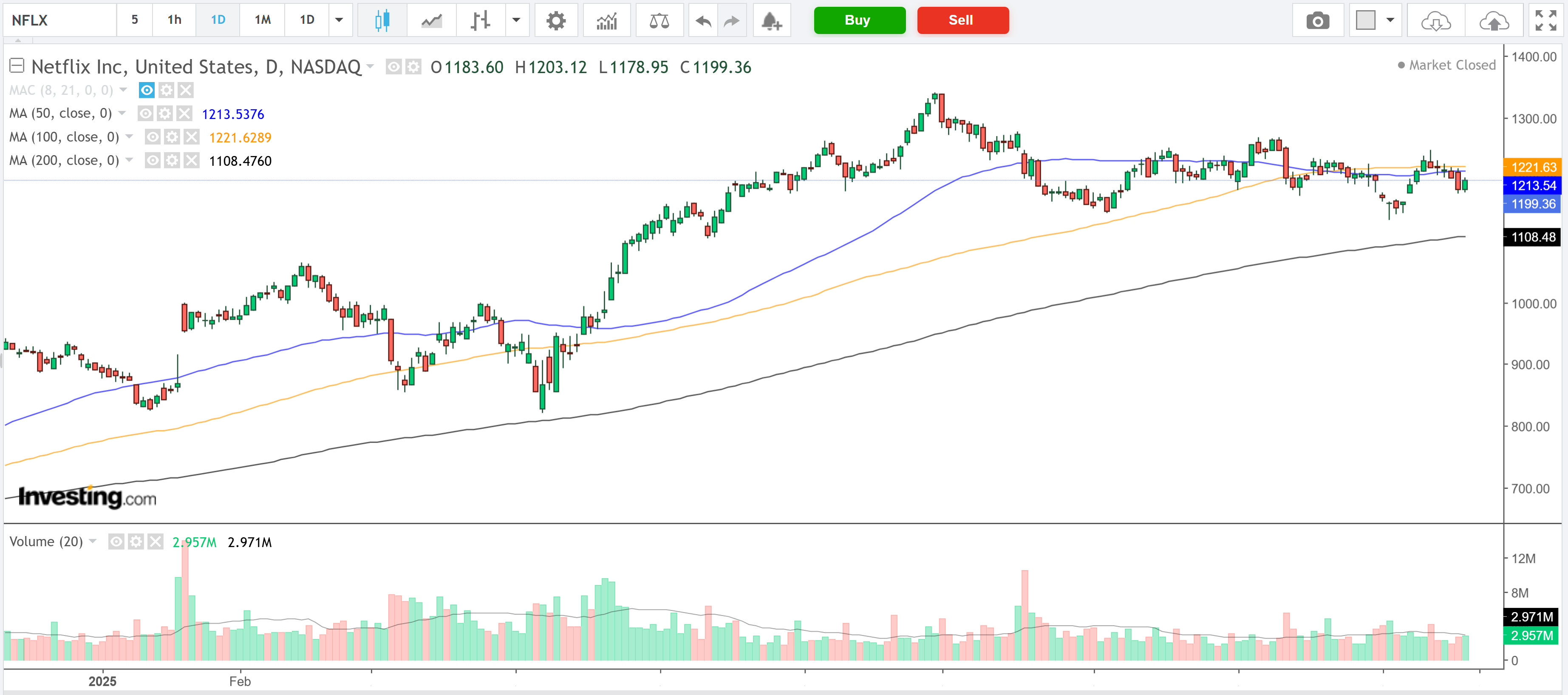Screen dimensions: 1568x695
Task: Open the indicators icon in toolbar
Action: [606, 21]
